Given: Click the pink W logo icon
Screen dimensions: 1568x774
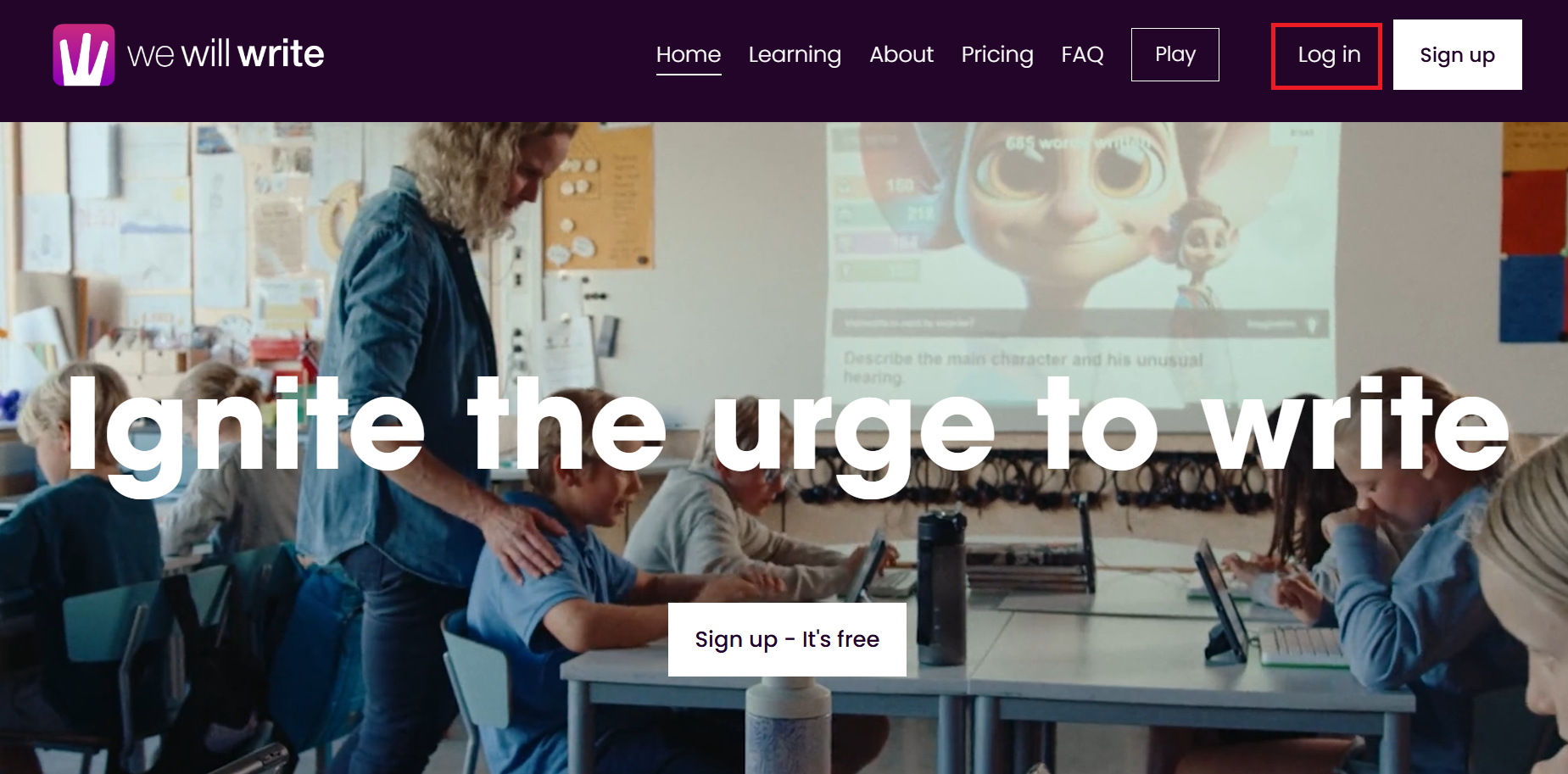Looking at the screenshot, I should click(x=84, y=55).
